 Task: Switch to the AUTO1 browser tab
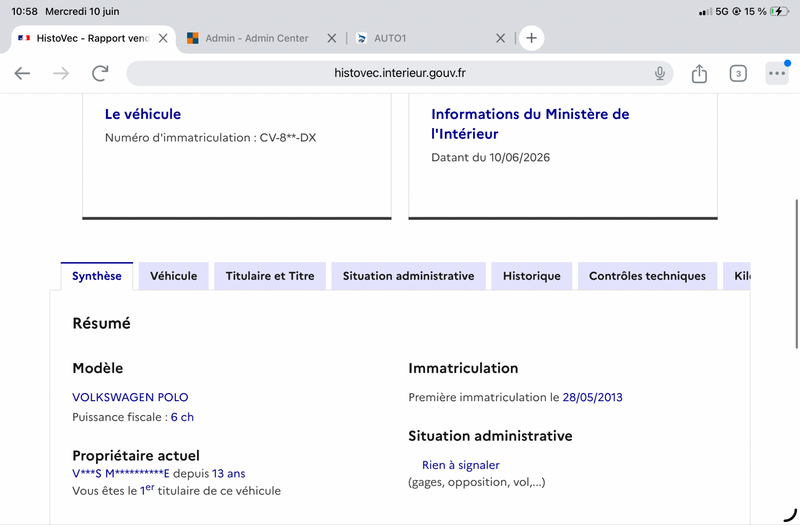(x=390, y=38)
